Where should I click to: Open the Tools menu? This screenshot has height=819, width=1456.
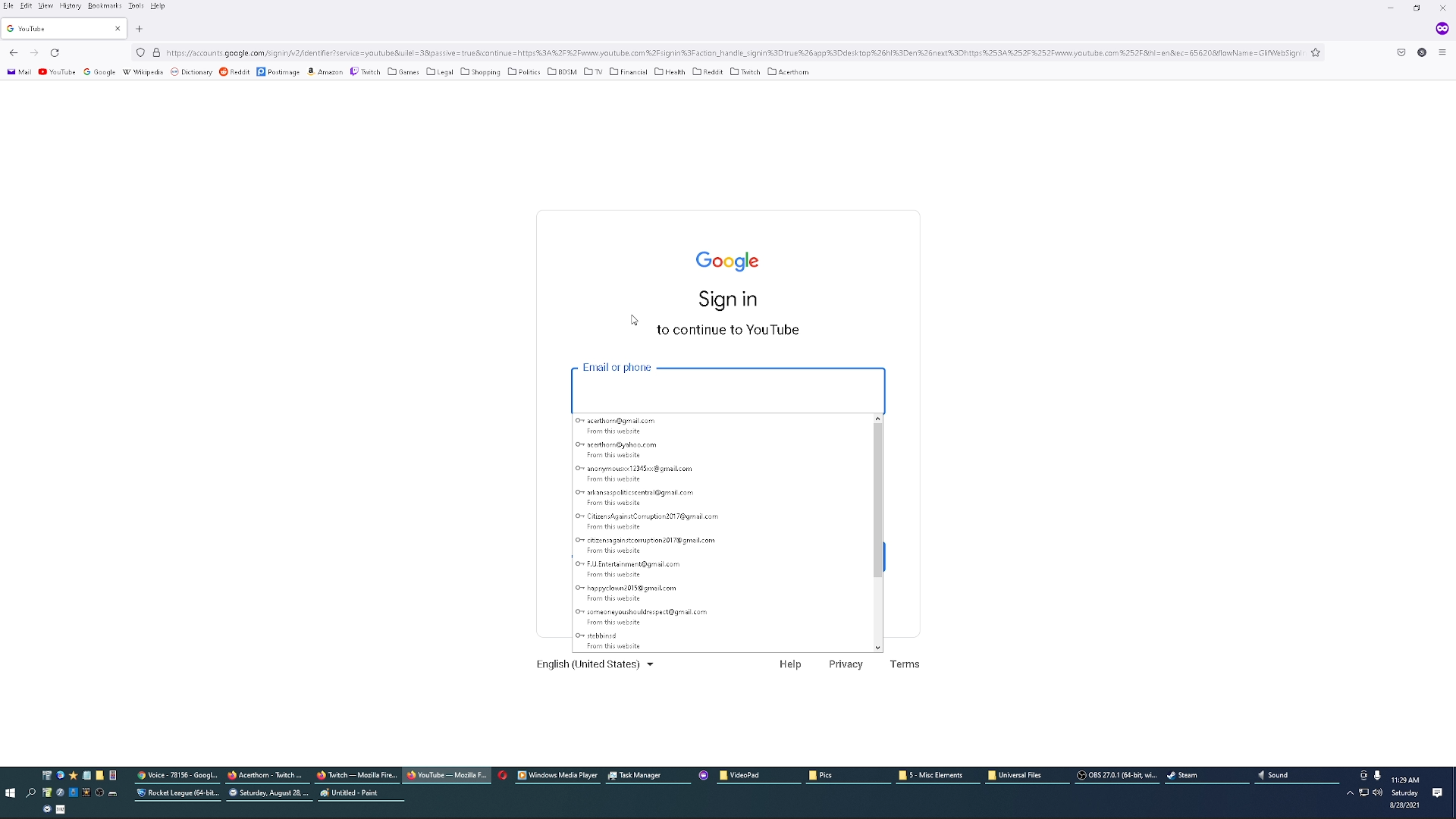click(x=136, y=6)
